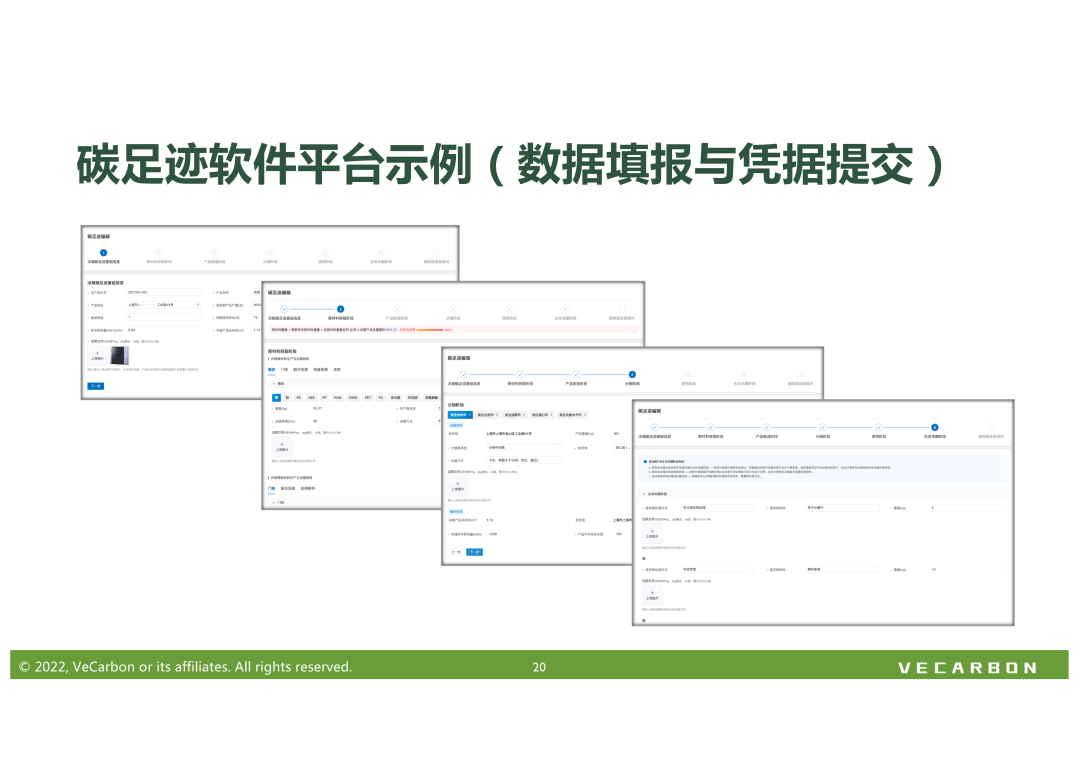Viewport: 1080px width, 764px height.
Task: Select the PET material chip
Action: click(x=368, y=398)
